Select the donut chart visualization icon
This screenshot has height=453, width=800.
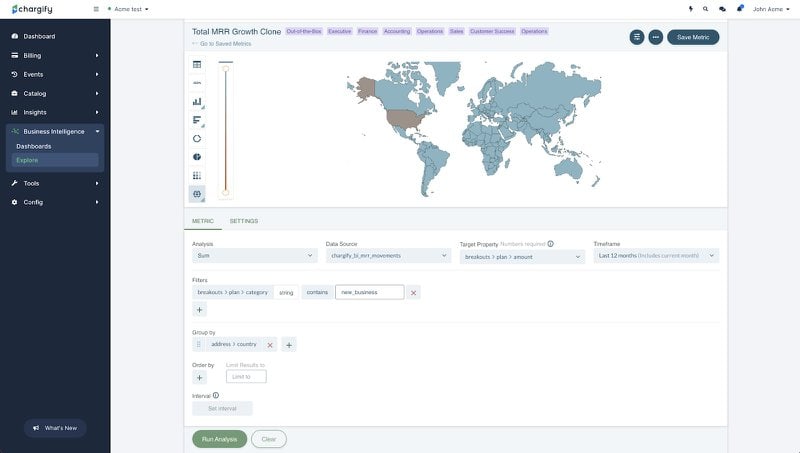pyautogui.click(x=197, y=138)
